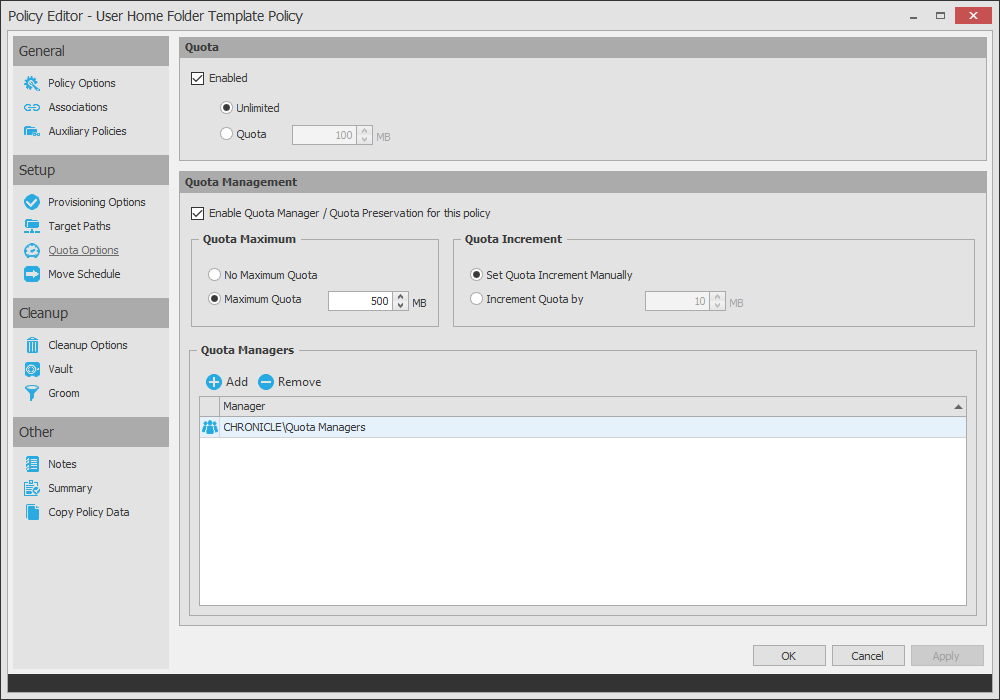Click the sort arrow in Manager header
The width and height of the screenshot is (1000, 700).
(958, 406)
